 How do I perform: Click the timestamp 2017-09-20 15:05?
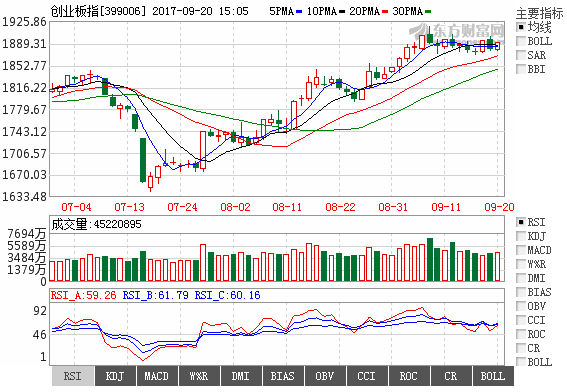[x=200, y=11]
